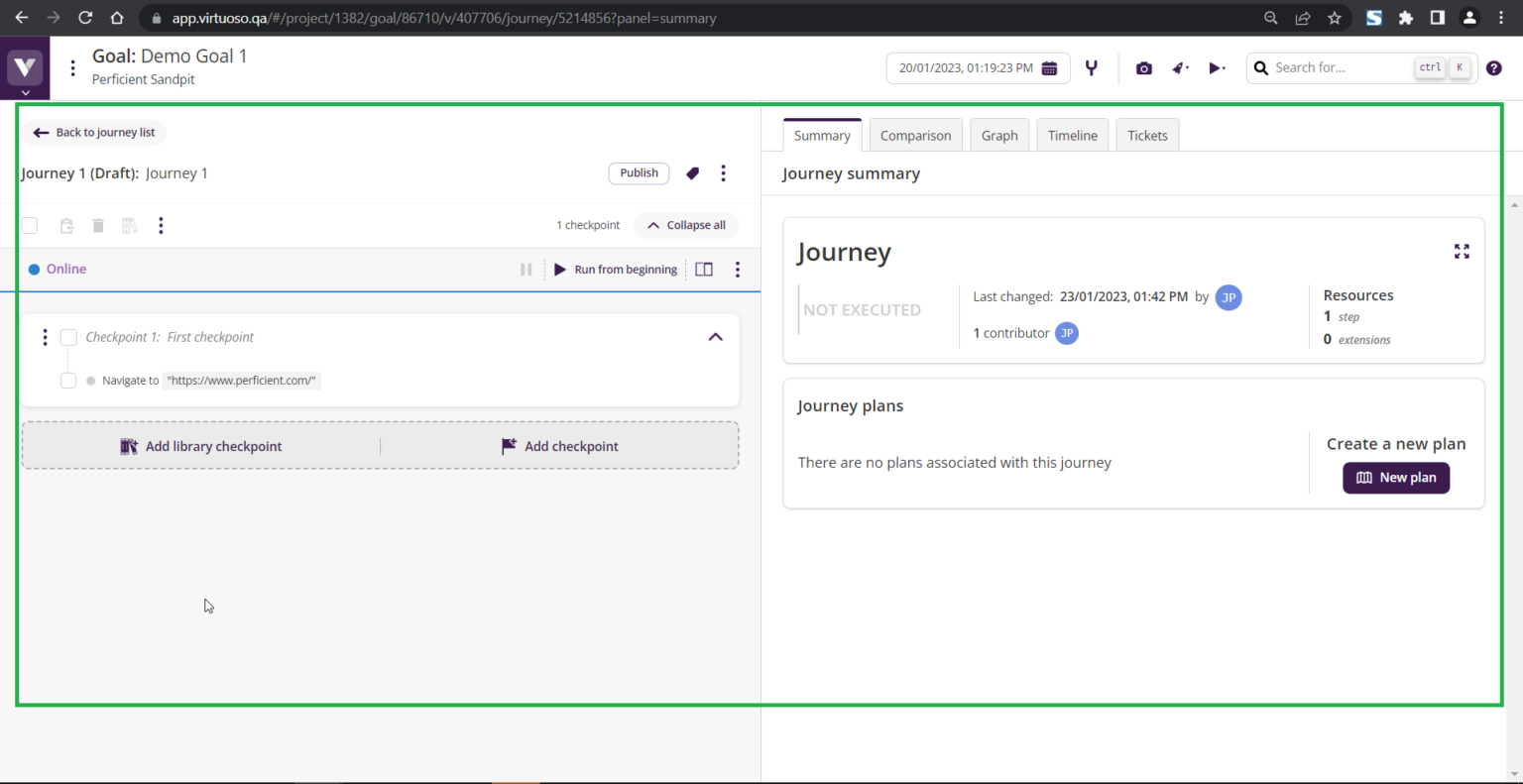Click the version fork icon in header
This screenshot has height=784, width=1523.
coord(1092,68)
